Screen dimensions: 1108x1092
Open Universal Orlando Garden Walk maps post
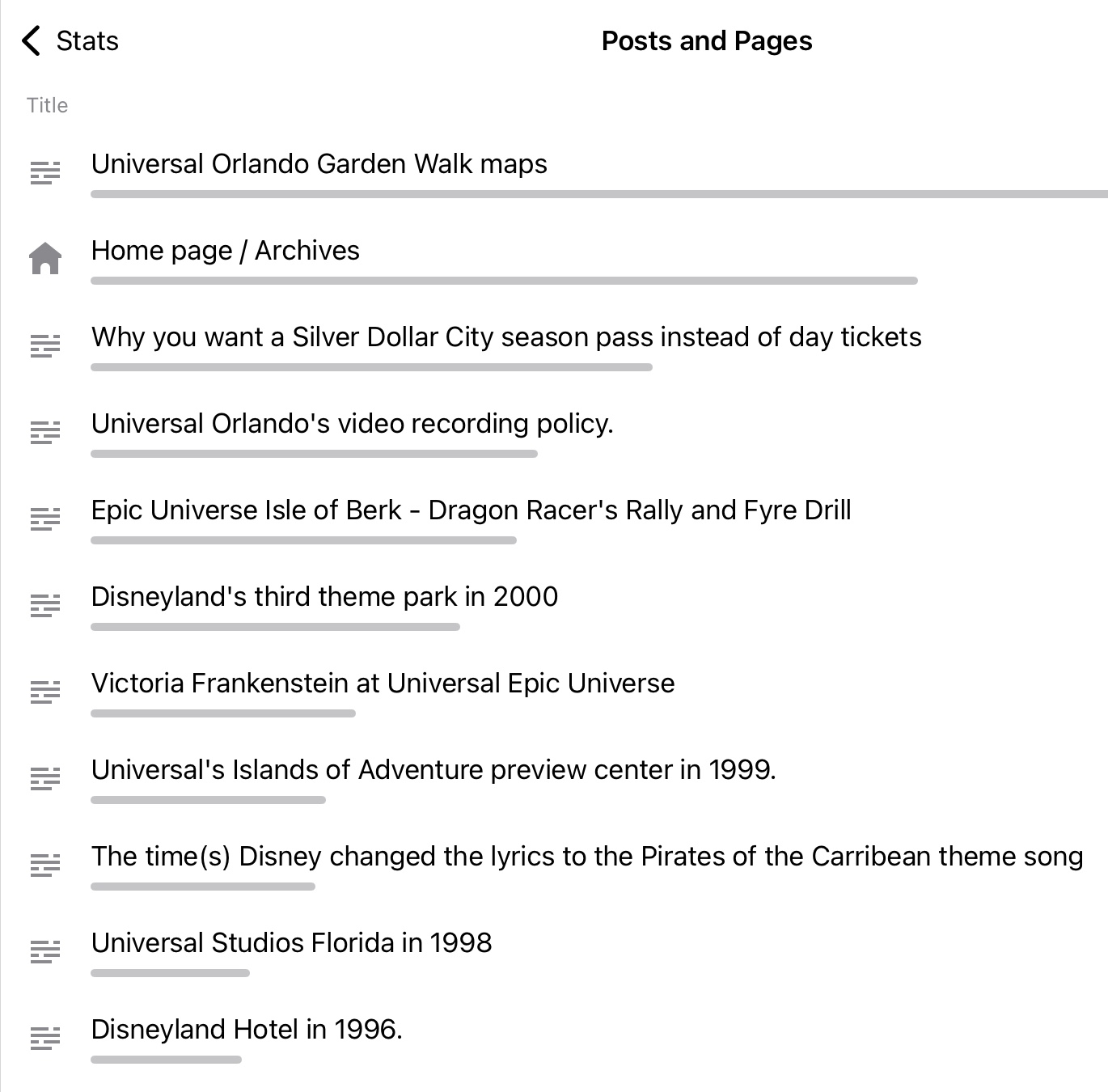[319, 164]
